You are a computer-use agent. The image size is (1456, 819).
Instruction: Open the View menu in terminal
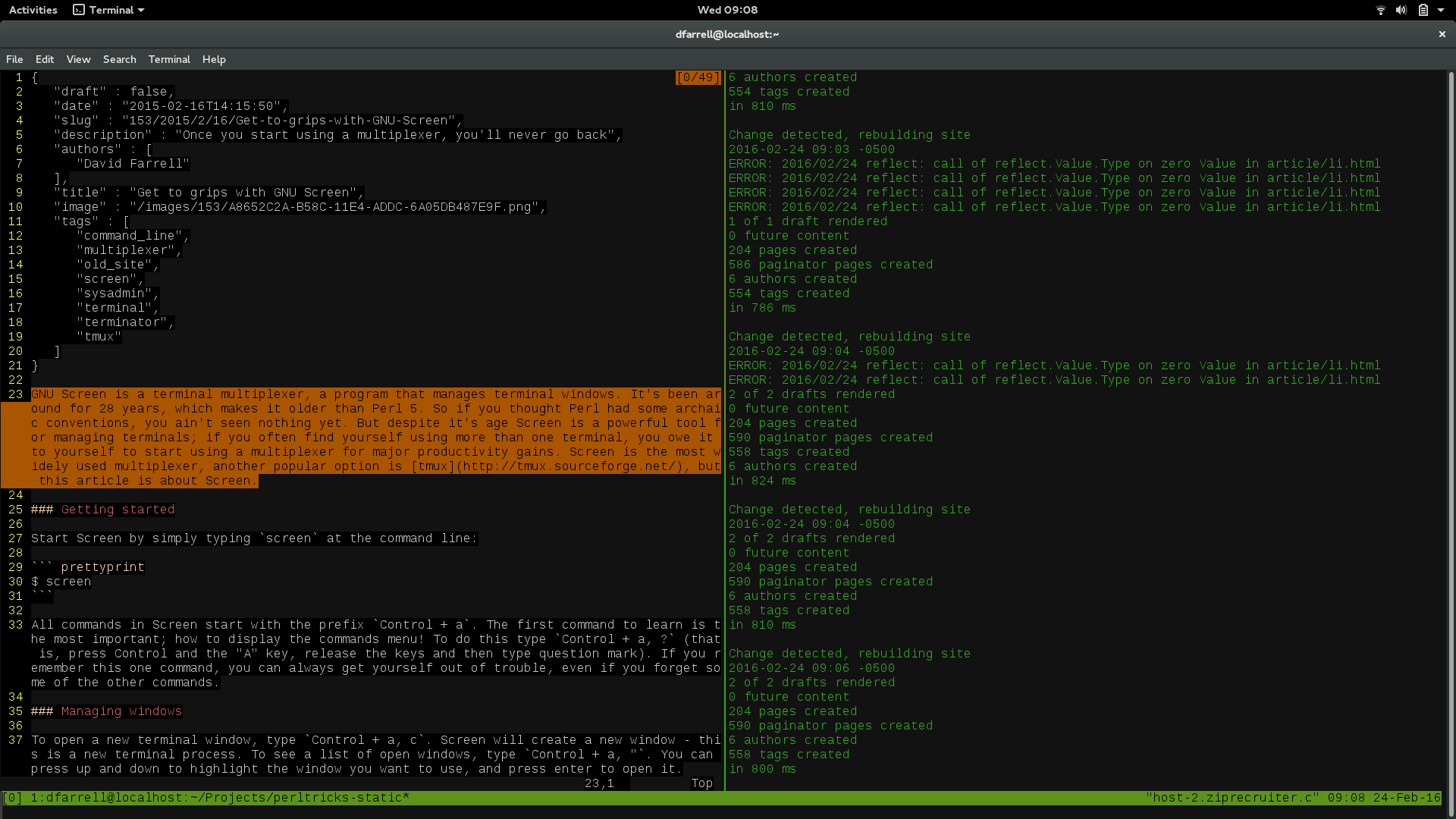[78, 59]
